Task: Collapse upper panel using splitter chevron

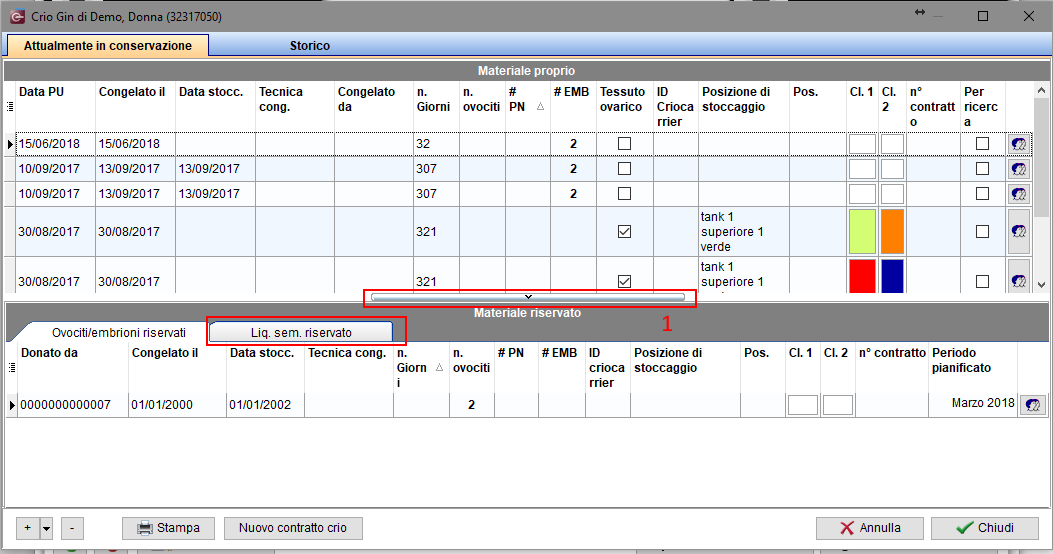Action: coord(529,297)
